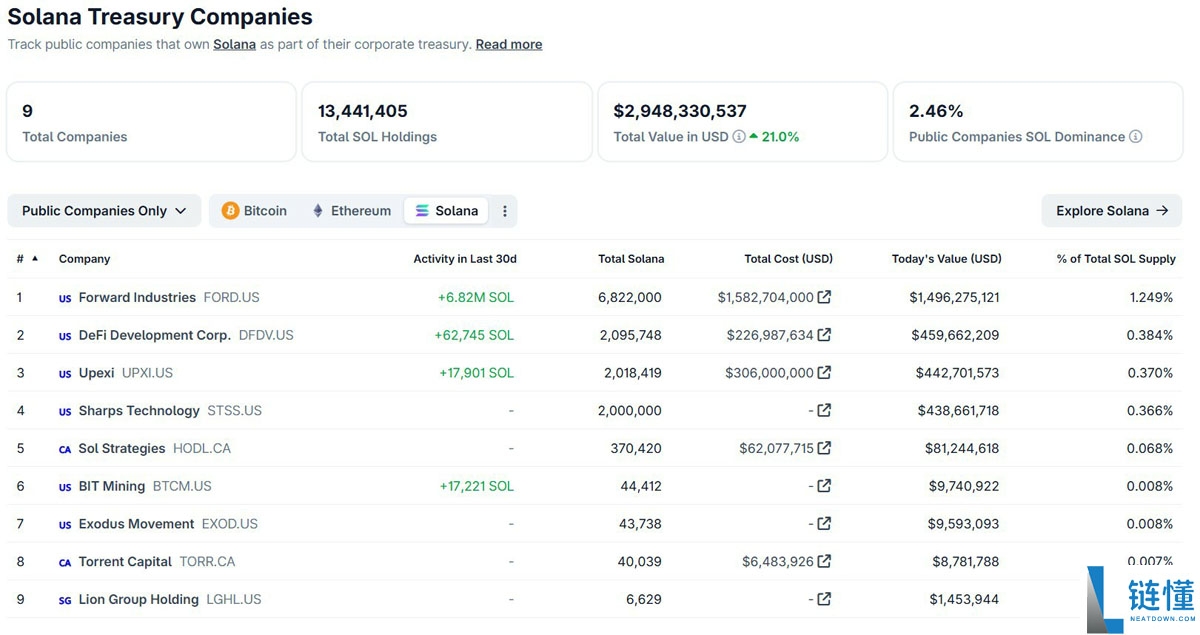Open the Read more link

(x=509, y=44)
